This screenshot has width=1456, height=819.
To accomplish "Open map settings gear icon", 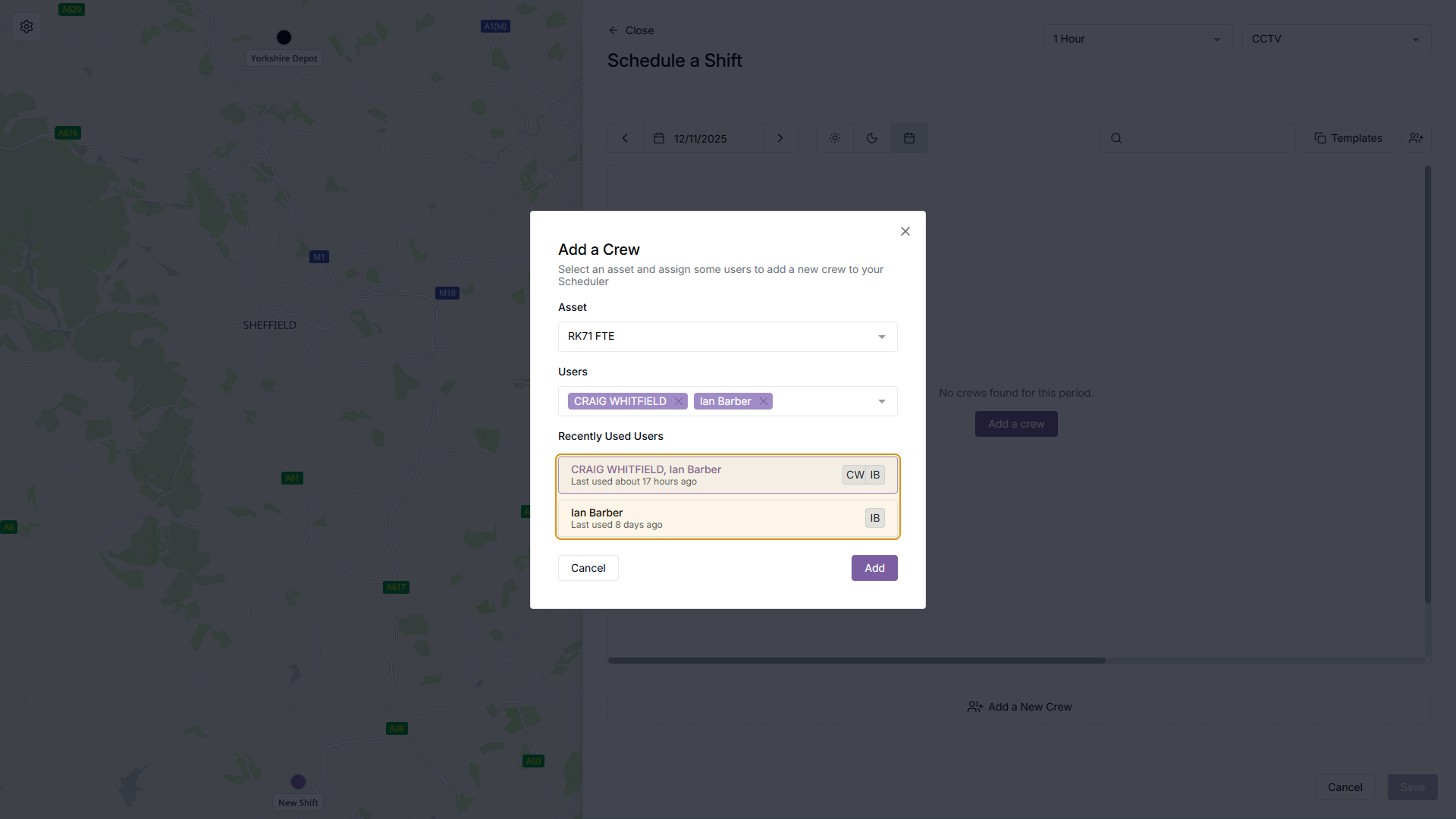I will pyautogui.click(x=27, y=27).
